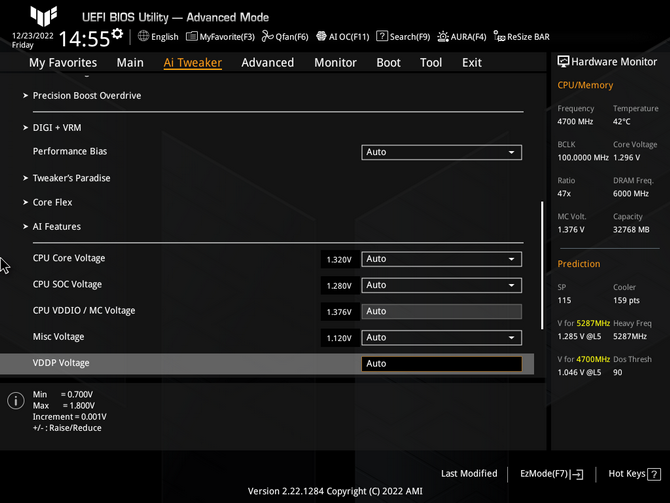The height and width of the screenshot is (503, 670).
Task: Click the Hot Keys question mark icon
Action: click(x=654, y=474)
